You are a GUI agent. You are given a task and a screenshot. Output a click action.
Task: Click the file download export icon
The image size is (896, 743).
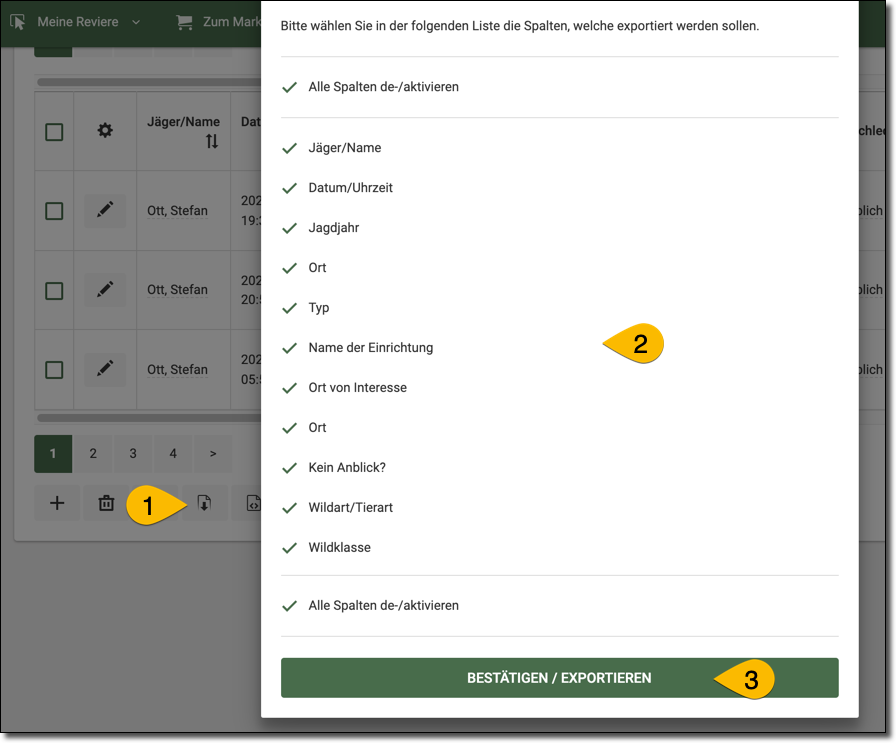[204, 504]
